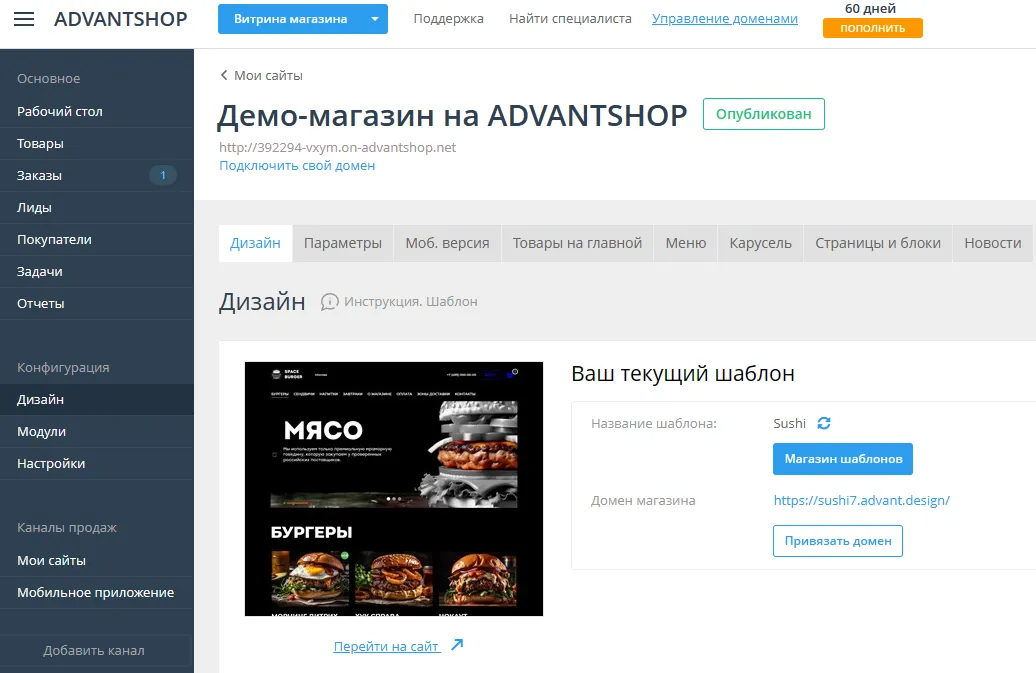Image resolution: width=1036 pixels, height=673 pixels.
Task: Open the Магазин шаблонов catalog
Action: coord(842,459)
